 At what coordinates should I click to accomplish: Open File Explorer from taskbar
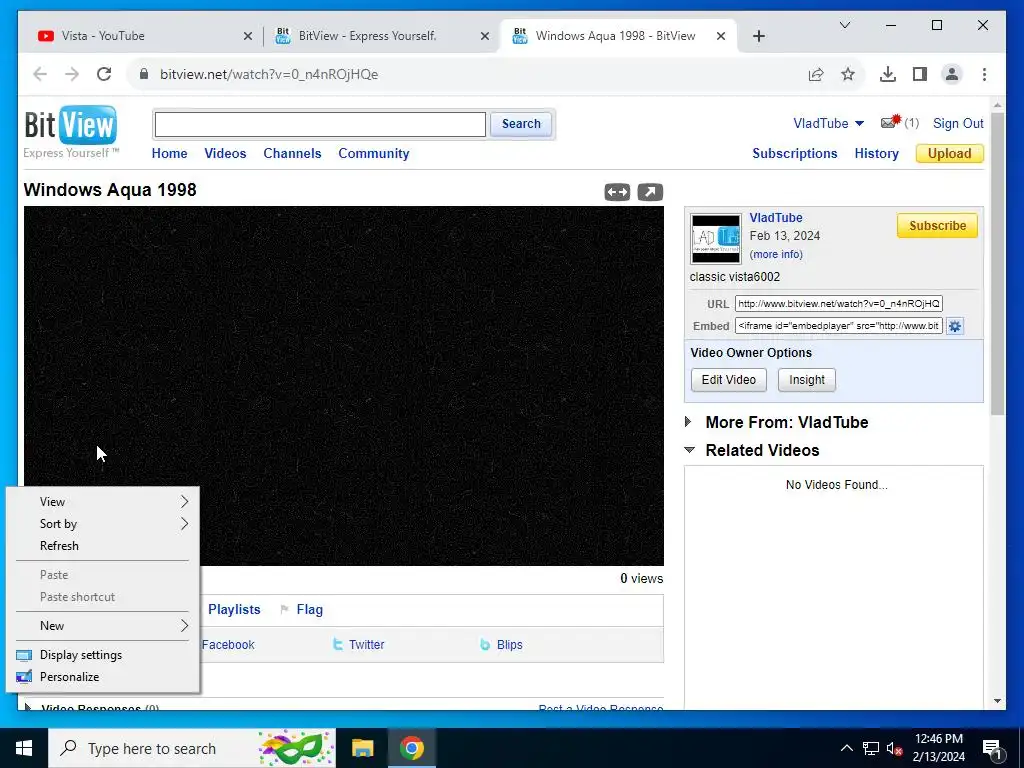[x=362, y=748]
